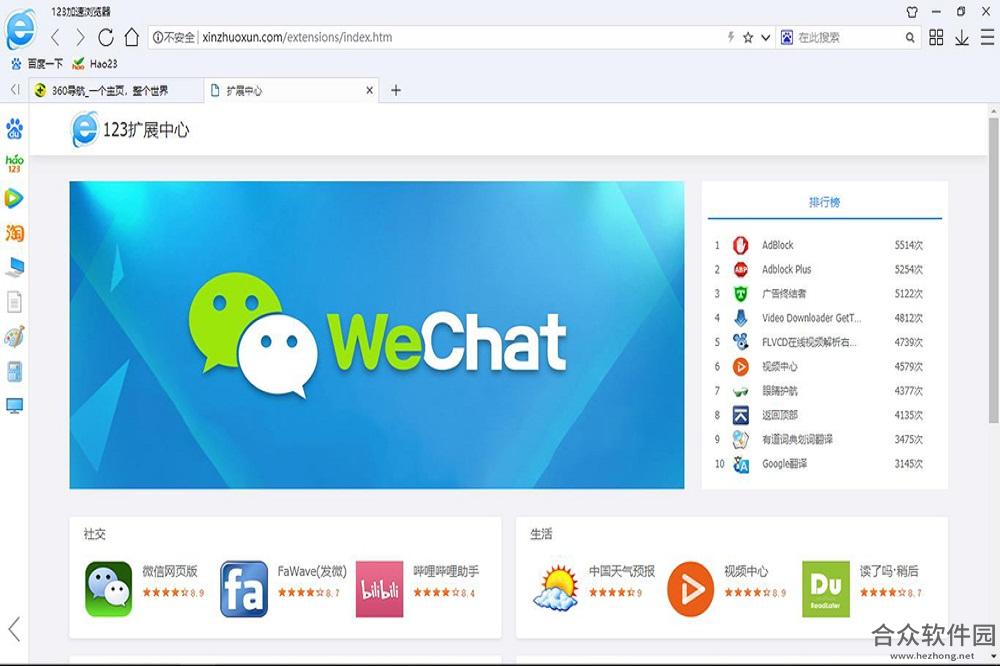
Task: Click the skin shirt icon in title bar
Action: 912,11
